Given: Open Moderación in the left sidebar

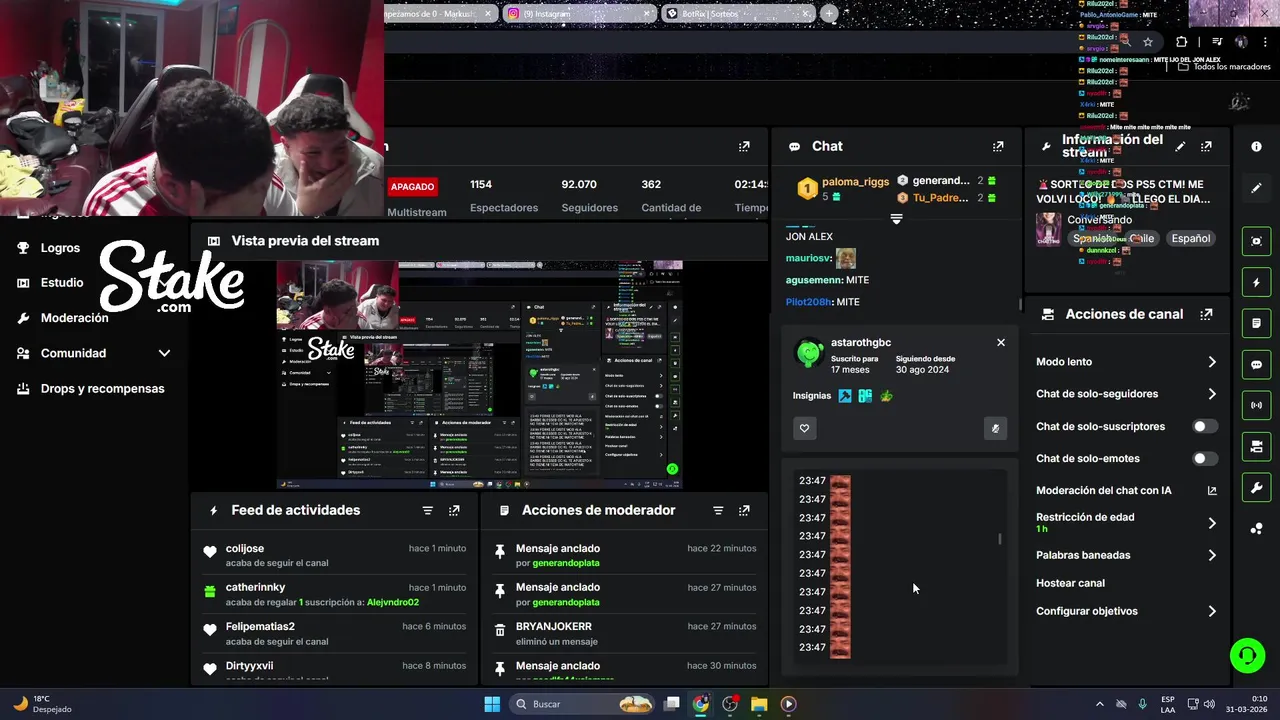Looking at the screenshot, I should (x=74, y=318).
